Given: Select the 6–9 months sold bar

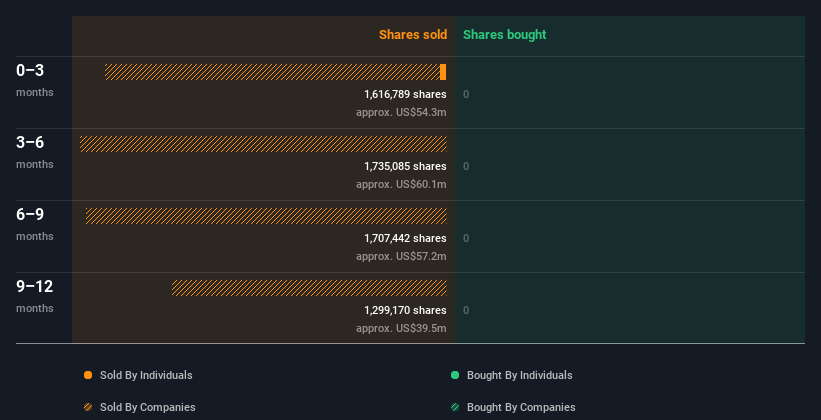Looking at the screenshot, I should pyautogui.click(x=266, y=216).
